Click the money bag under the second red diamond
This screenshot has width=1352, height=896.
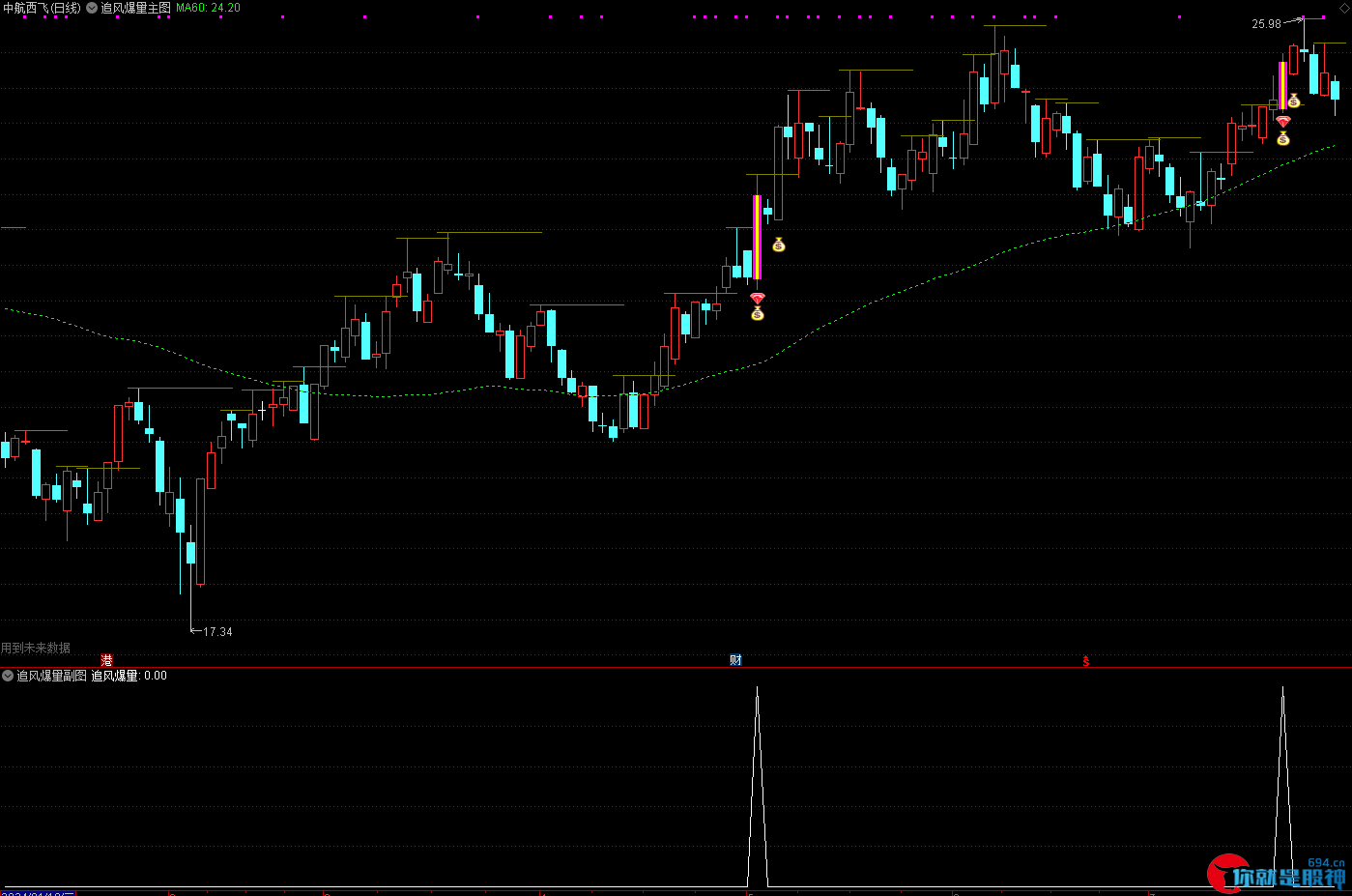pos(1283,138)
